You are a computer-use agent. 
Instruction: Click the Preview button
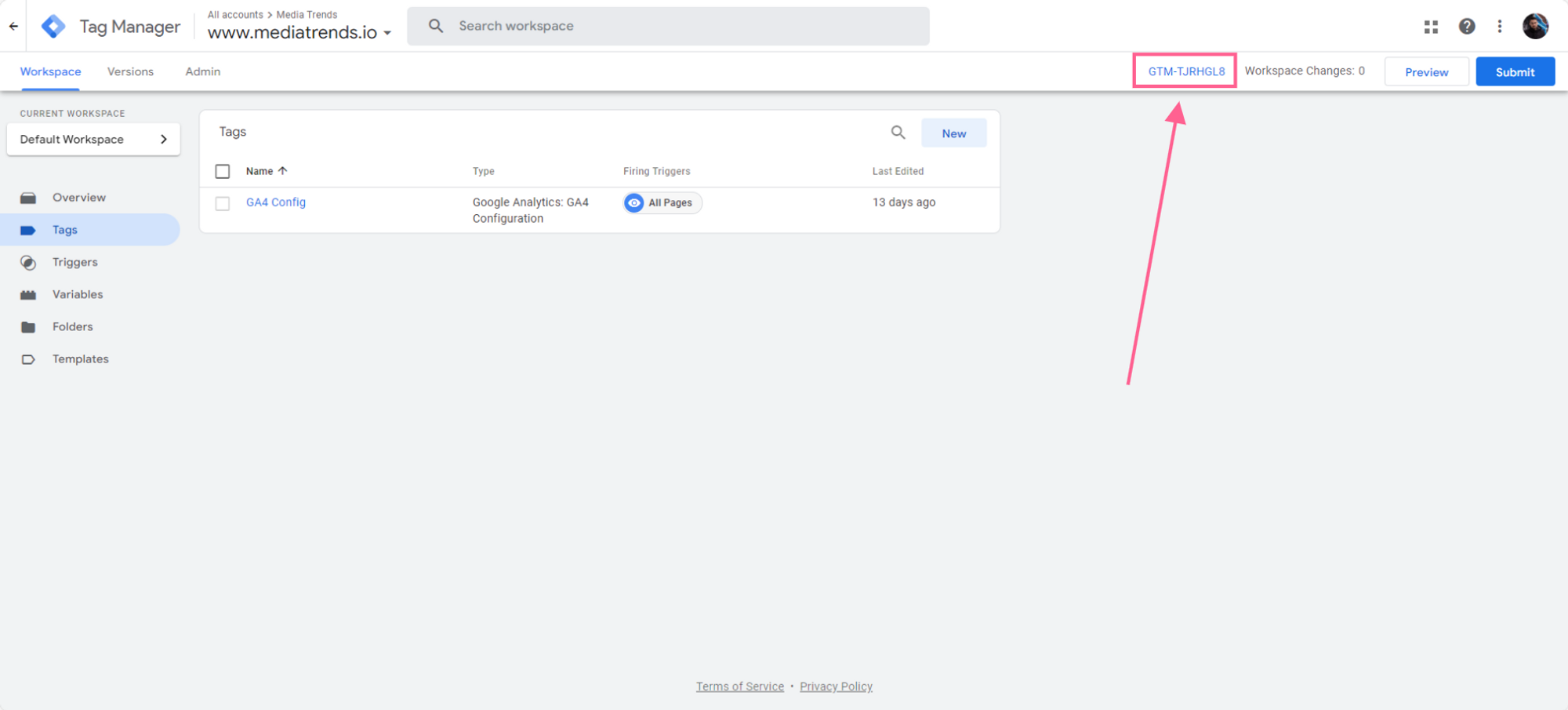(1426, 71)
